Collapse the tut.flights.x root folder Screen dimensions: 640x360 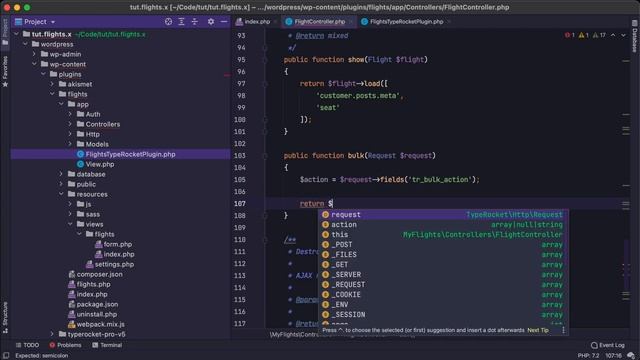(x=16, y=34)
